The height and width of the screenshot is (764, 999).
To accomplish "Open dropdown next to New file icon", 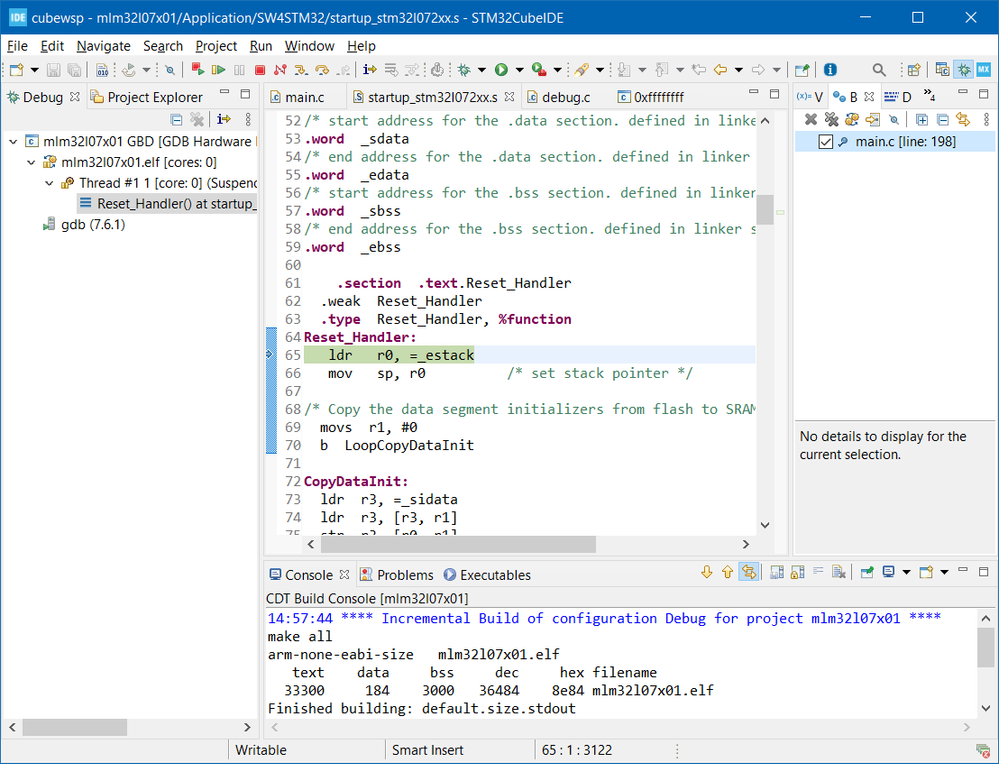I will pyautogui.click(x=34, y=69).
